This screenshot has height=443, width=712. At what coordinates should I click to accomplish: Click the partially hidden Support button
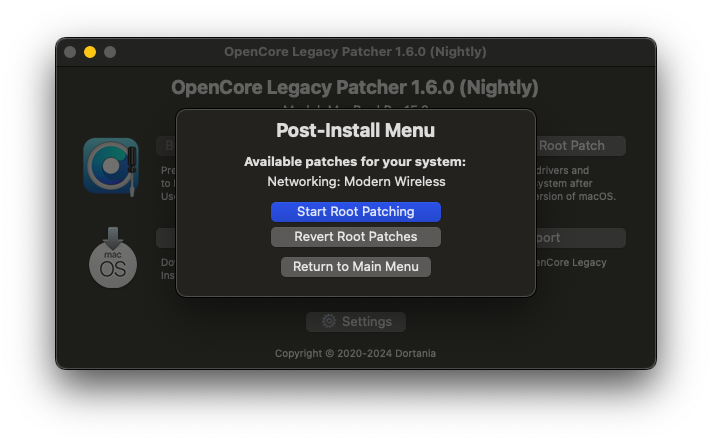pos(580,238)
